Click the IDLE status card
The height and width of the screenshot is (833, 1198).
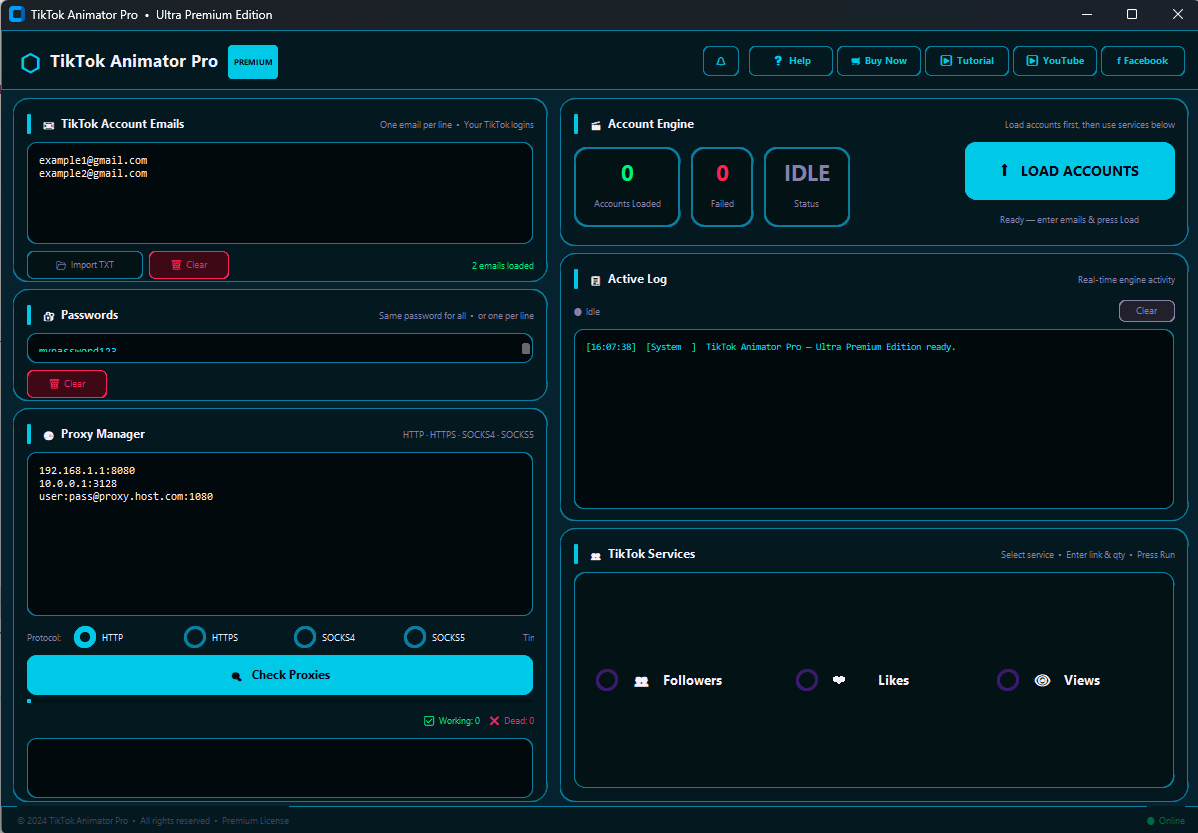coord(807,187)
